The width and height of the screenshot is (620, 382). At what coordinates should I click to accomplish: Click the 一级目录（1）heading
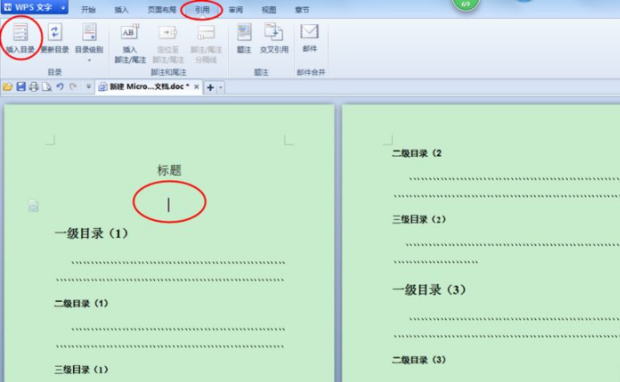click(x=91, y=233)
